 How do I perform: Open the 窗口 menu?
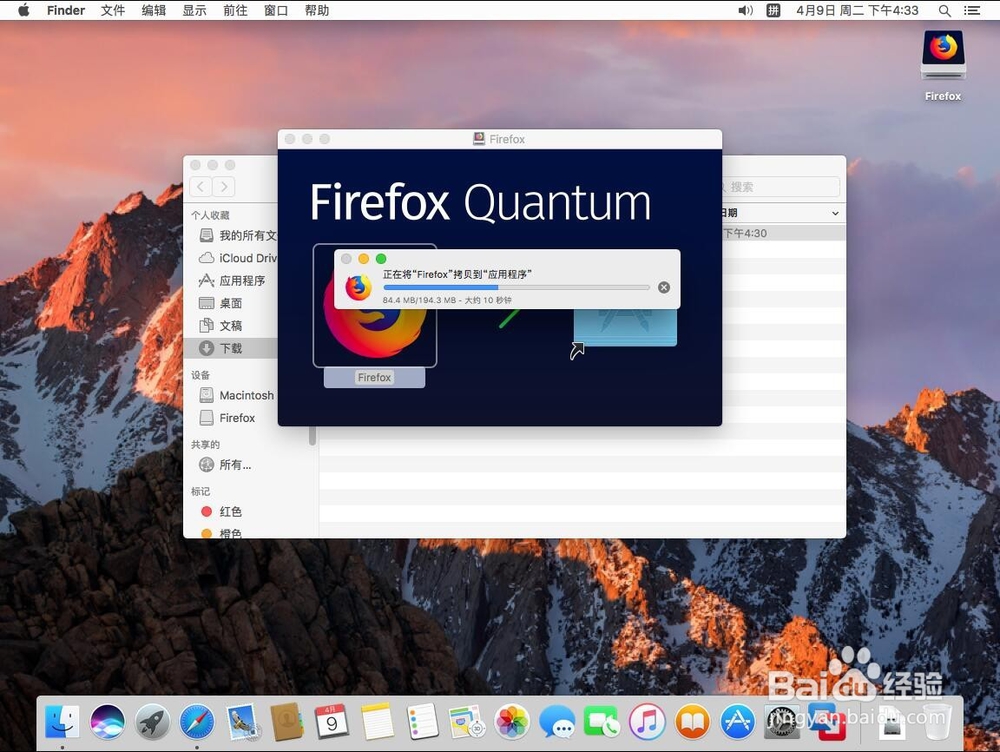pos(276,10)
